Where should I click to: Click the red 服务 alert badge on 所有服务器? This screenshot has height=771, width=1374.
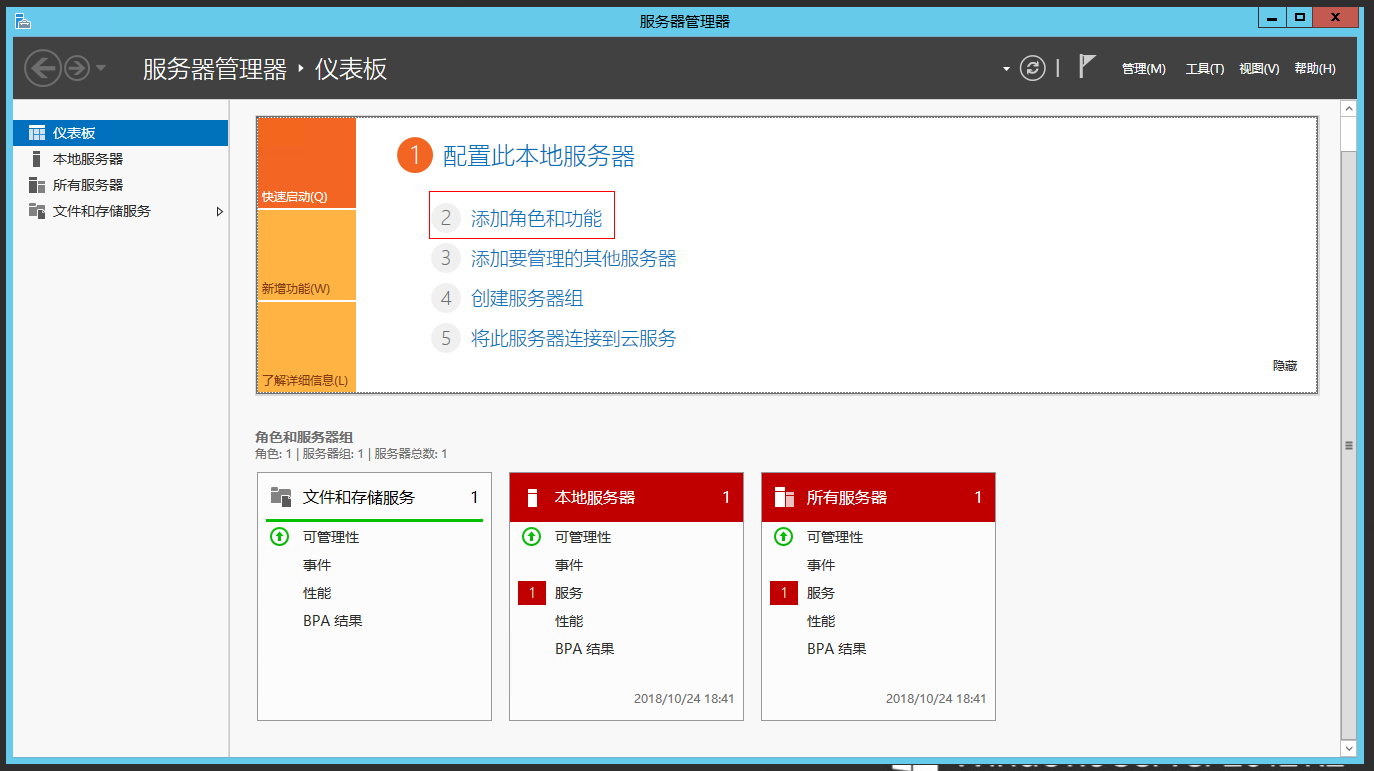783,593
